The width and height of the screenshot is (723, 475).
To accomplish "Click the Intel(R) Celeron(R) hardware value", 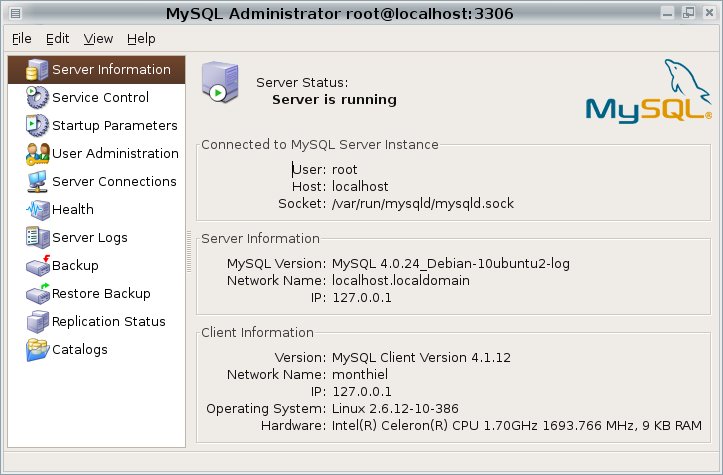I will coord(517,426).
